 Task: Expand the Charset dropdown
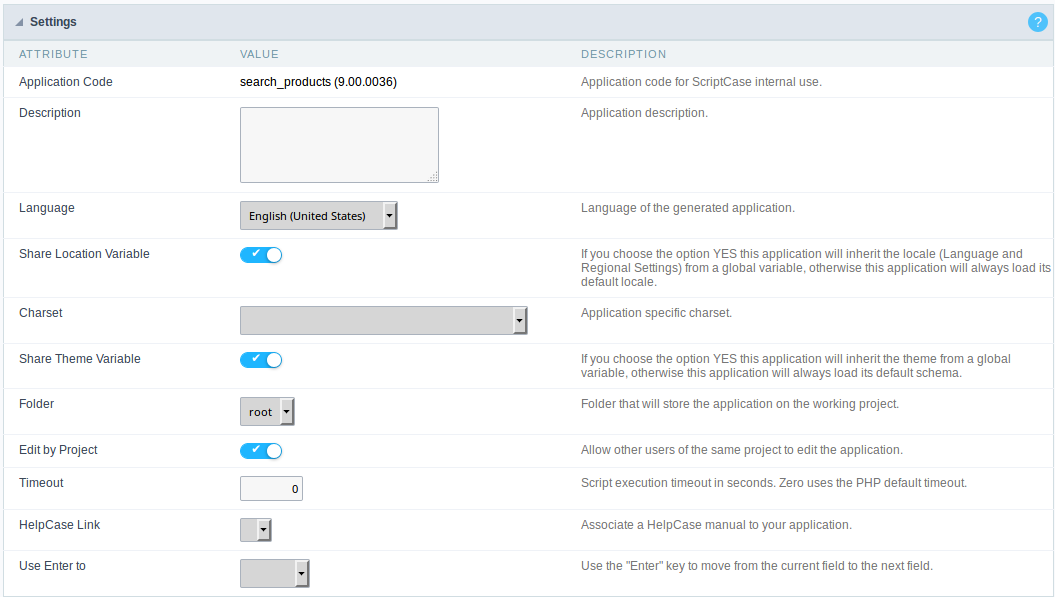pyautogui.click(x=520, y=320)
